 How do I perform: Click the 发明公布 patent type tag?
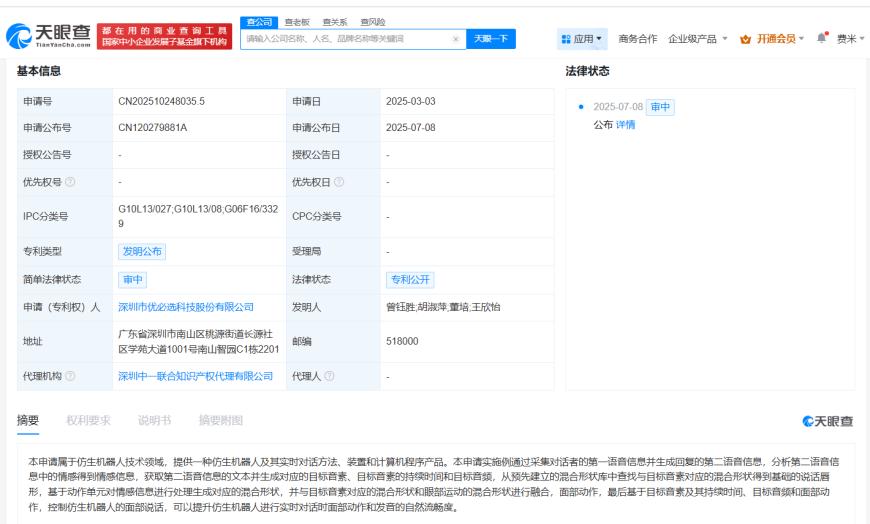click(x=142, y=251)
